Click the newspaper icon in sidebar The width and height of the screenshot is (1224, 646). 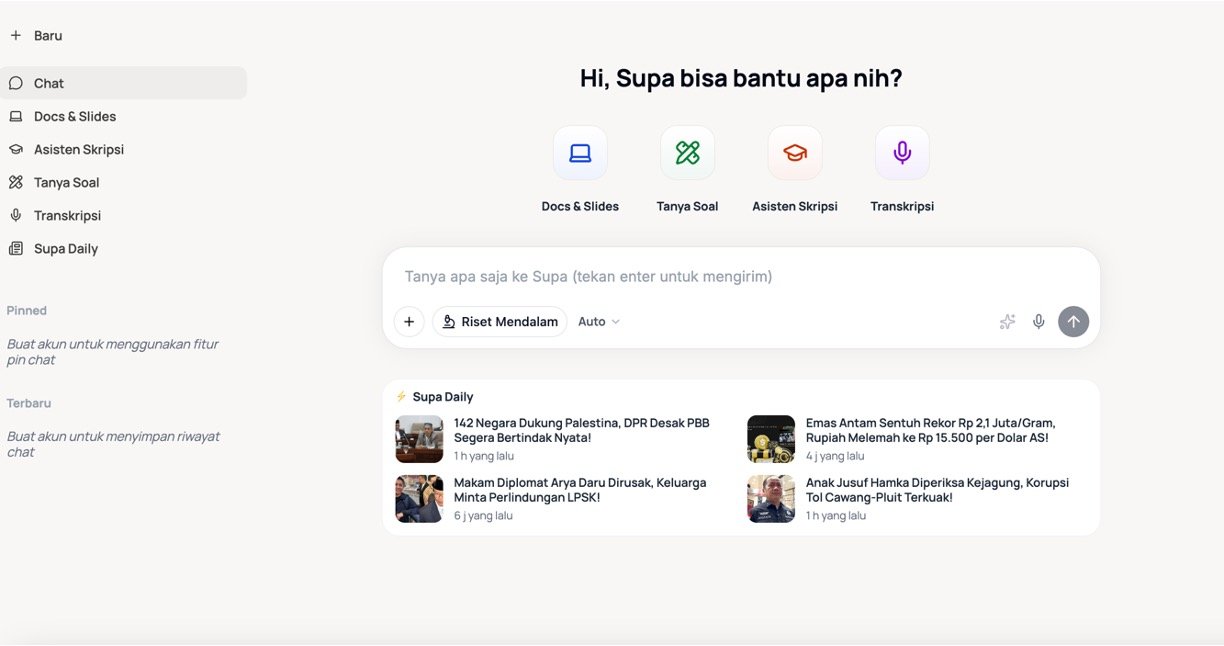pos(15,248)
